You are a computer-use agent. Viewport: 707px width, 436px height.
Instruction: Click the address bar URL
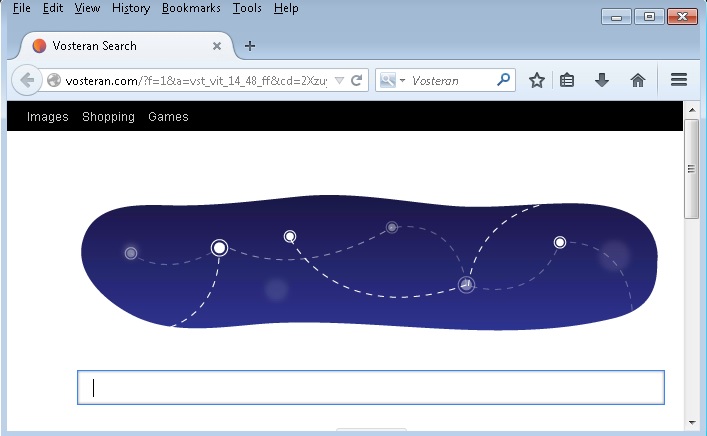pyautogui.click(x=196, y=81)
